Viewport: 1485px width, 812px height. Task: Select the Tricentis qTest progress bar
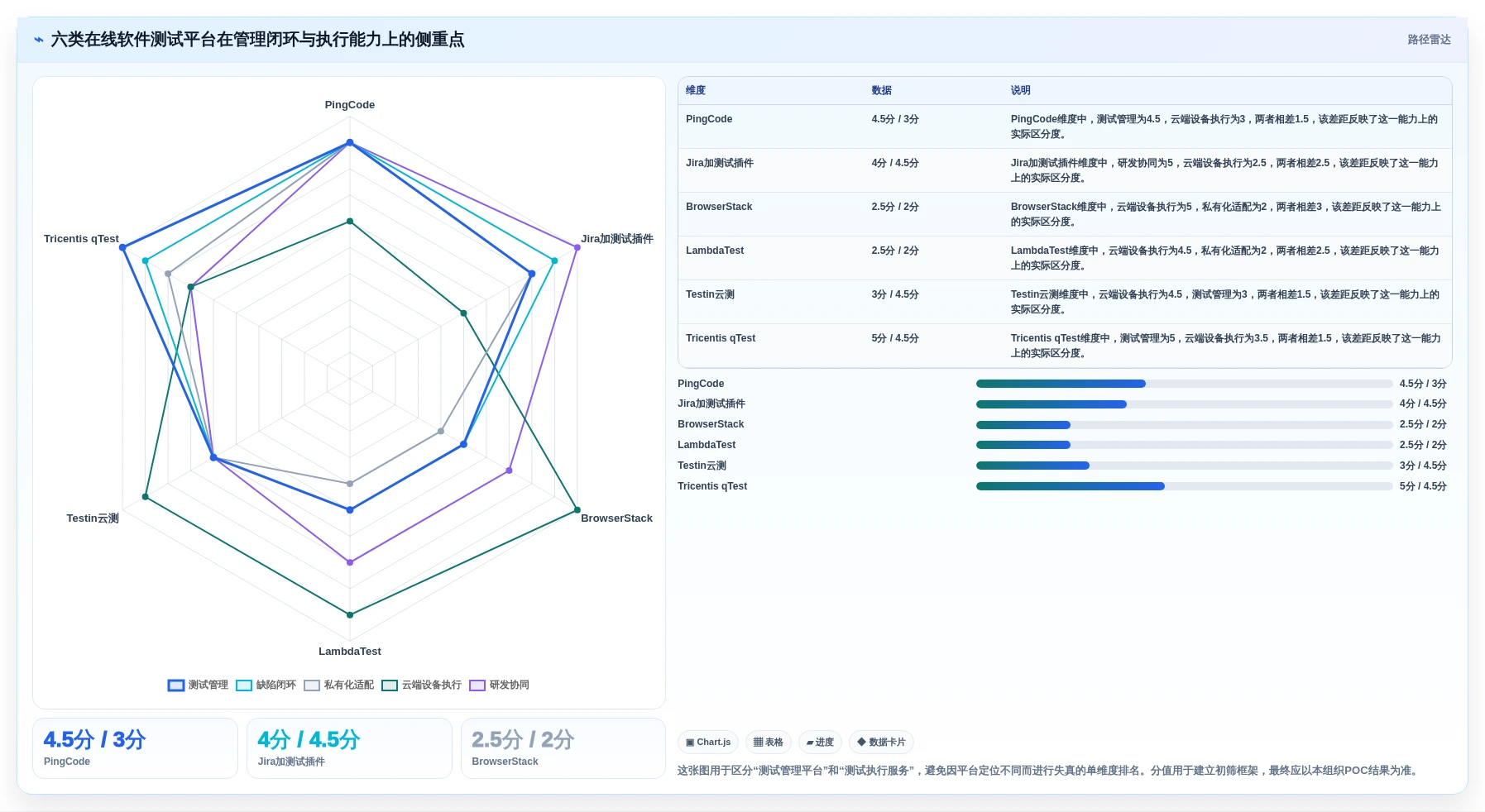(x=1184, y=486)
